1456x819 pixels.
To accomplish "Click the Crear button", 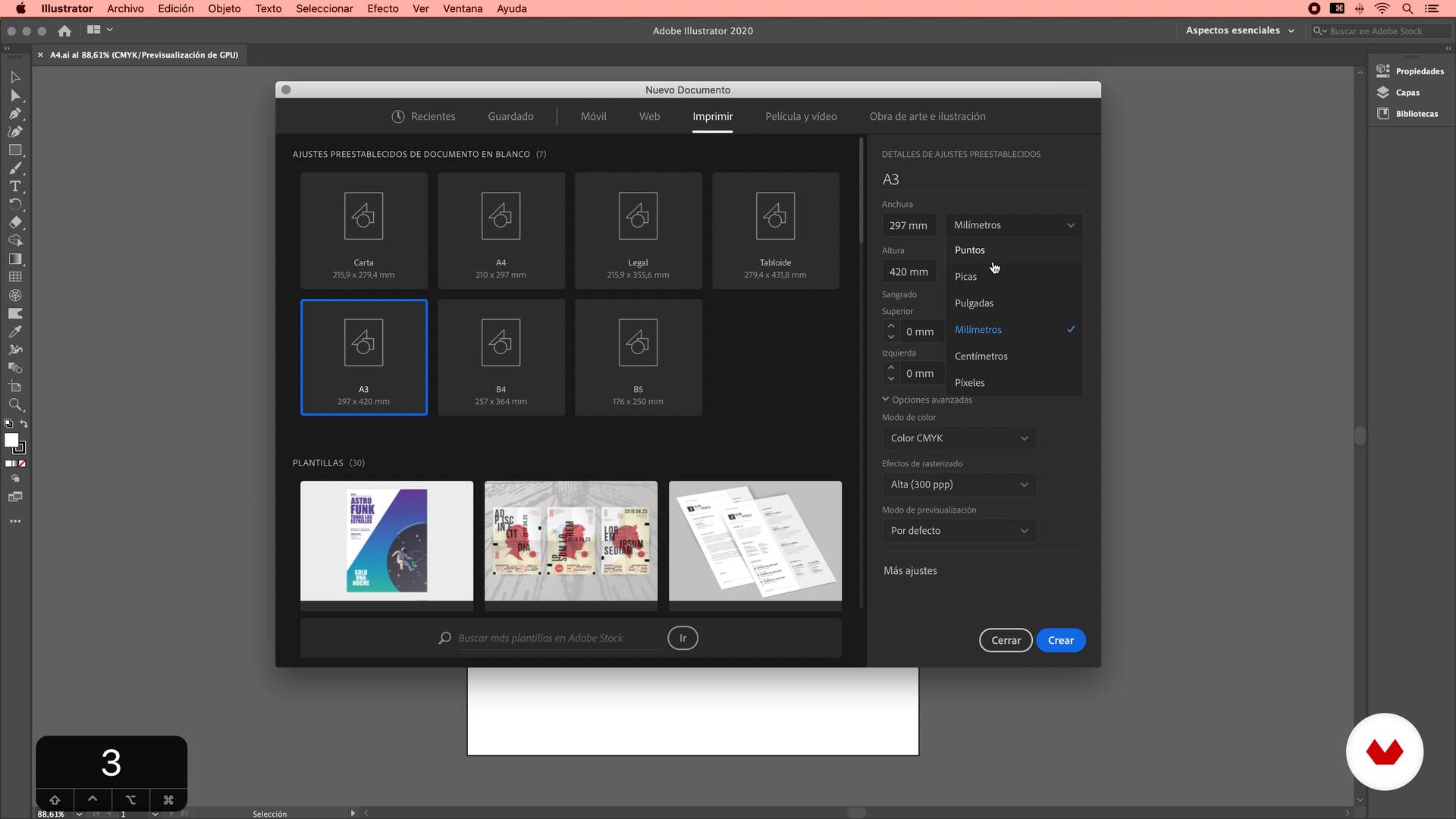I will click(1060, 641).
